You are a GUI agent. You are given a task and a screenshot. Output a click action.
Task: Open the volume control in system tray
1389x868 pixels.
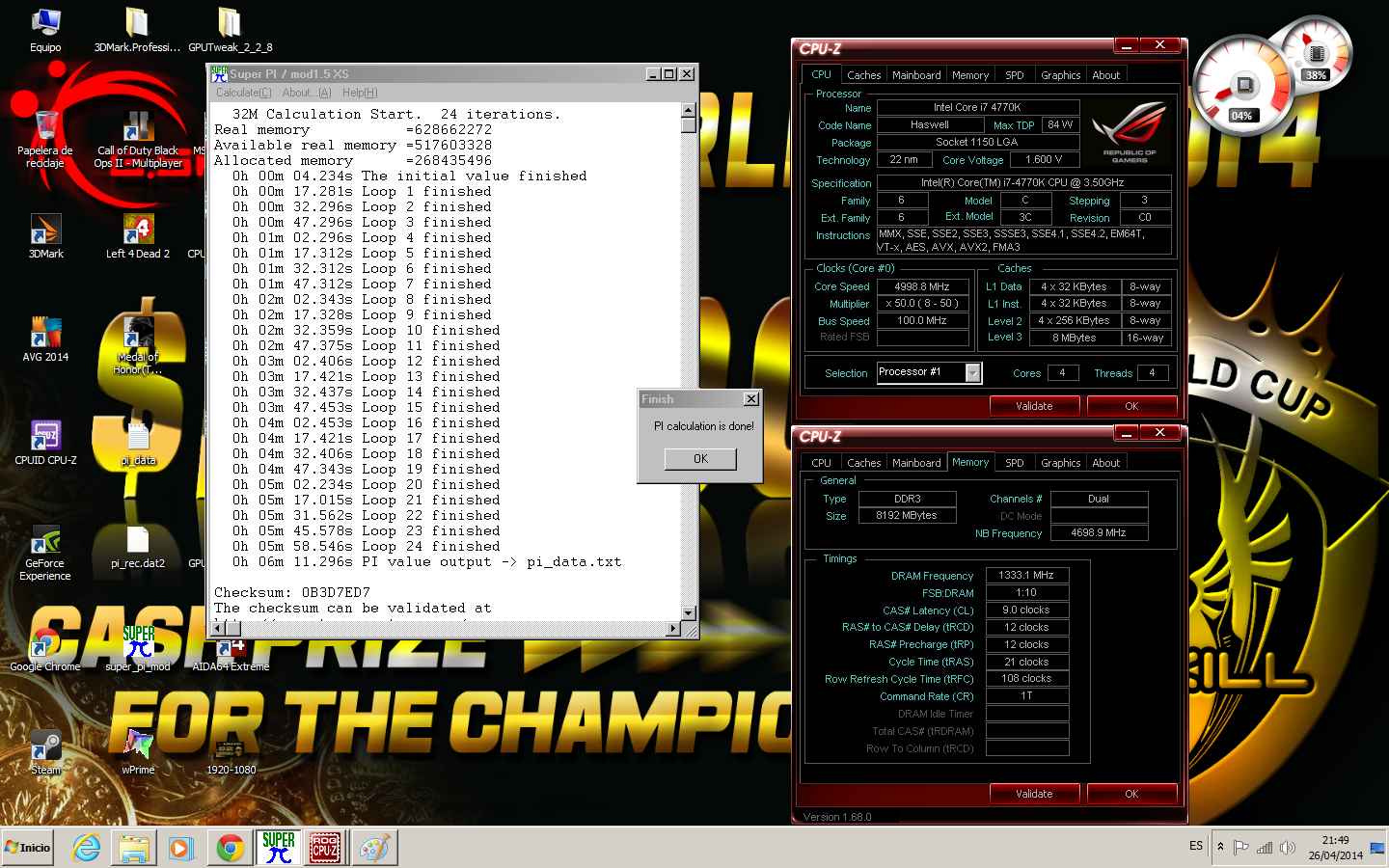1288,848
